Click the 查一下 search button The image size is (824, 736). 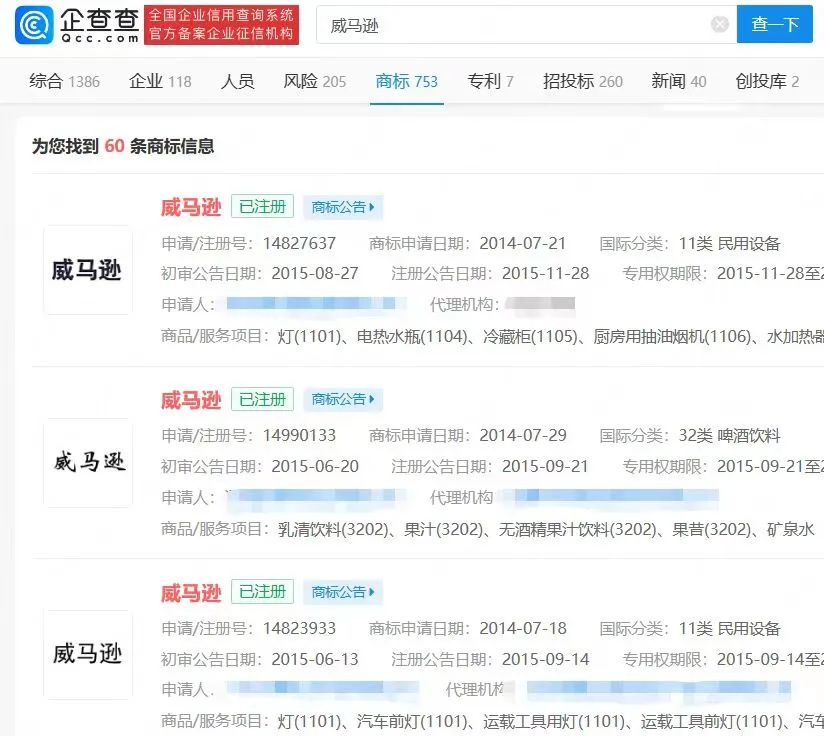pos(775,24)
